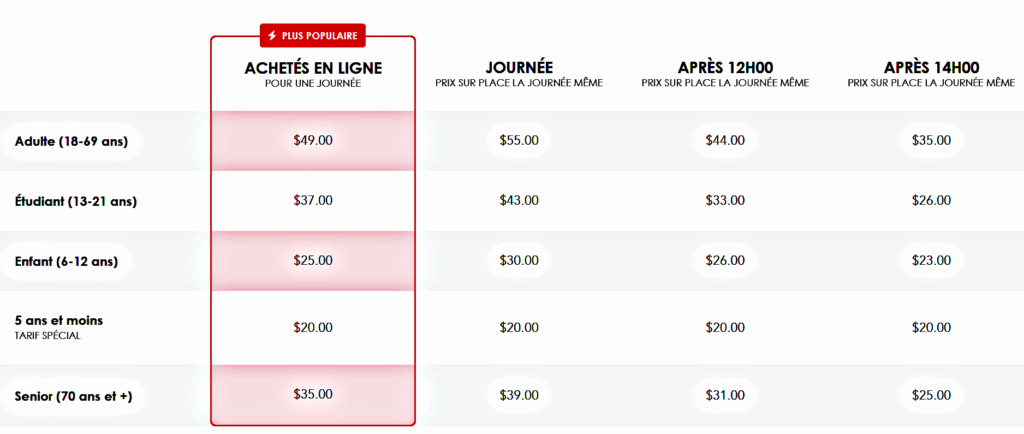Viewport: 1024px width, 434px height.
Task: Click the $31.00 senior après 12H00 price
Action: (725, 395)
